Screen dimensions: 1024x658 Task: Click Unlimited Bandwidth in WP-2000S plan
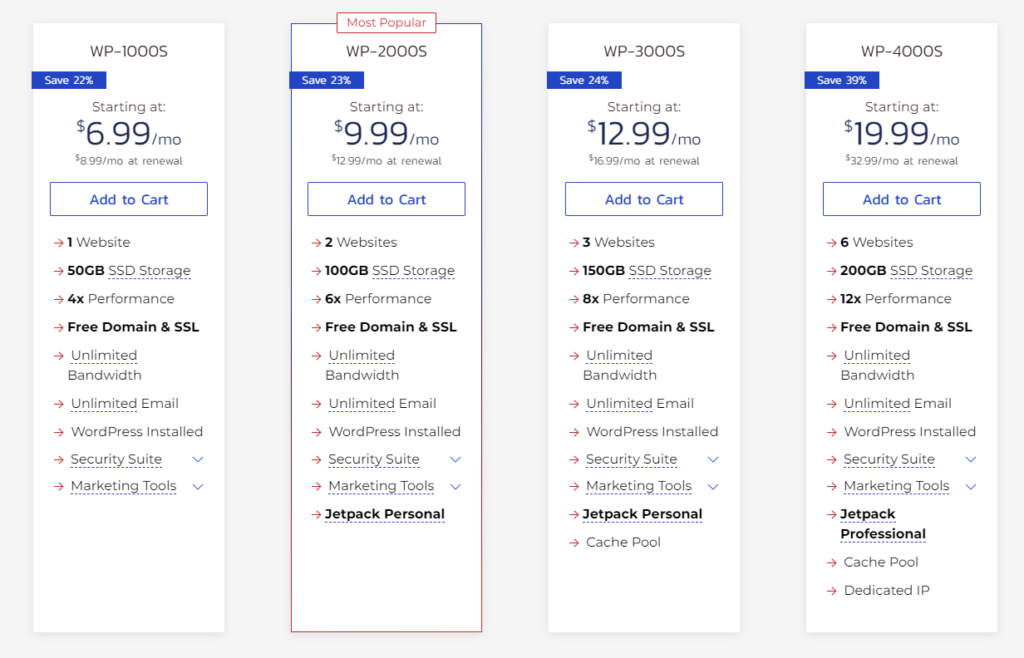[x=362, y=365]
